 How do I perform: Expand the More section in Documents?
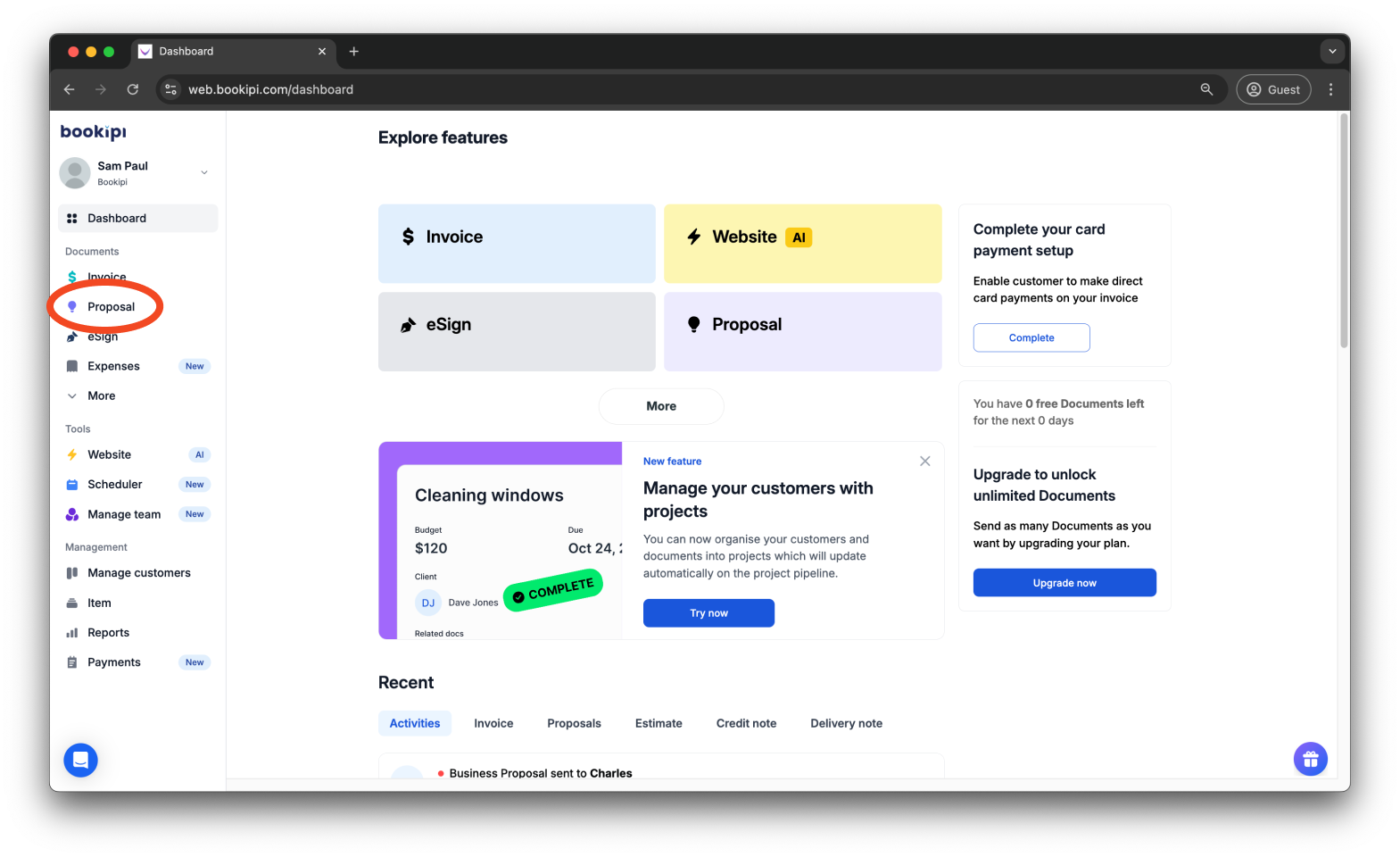point(72,396)
